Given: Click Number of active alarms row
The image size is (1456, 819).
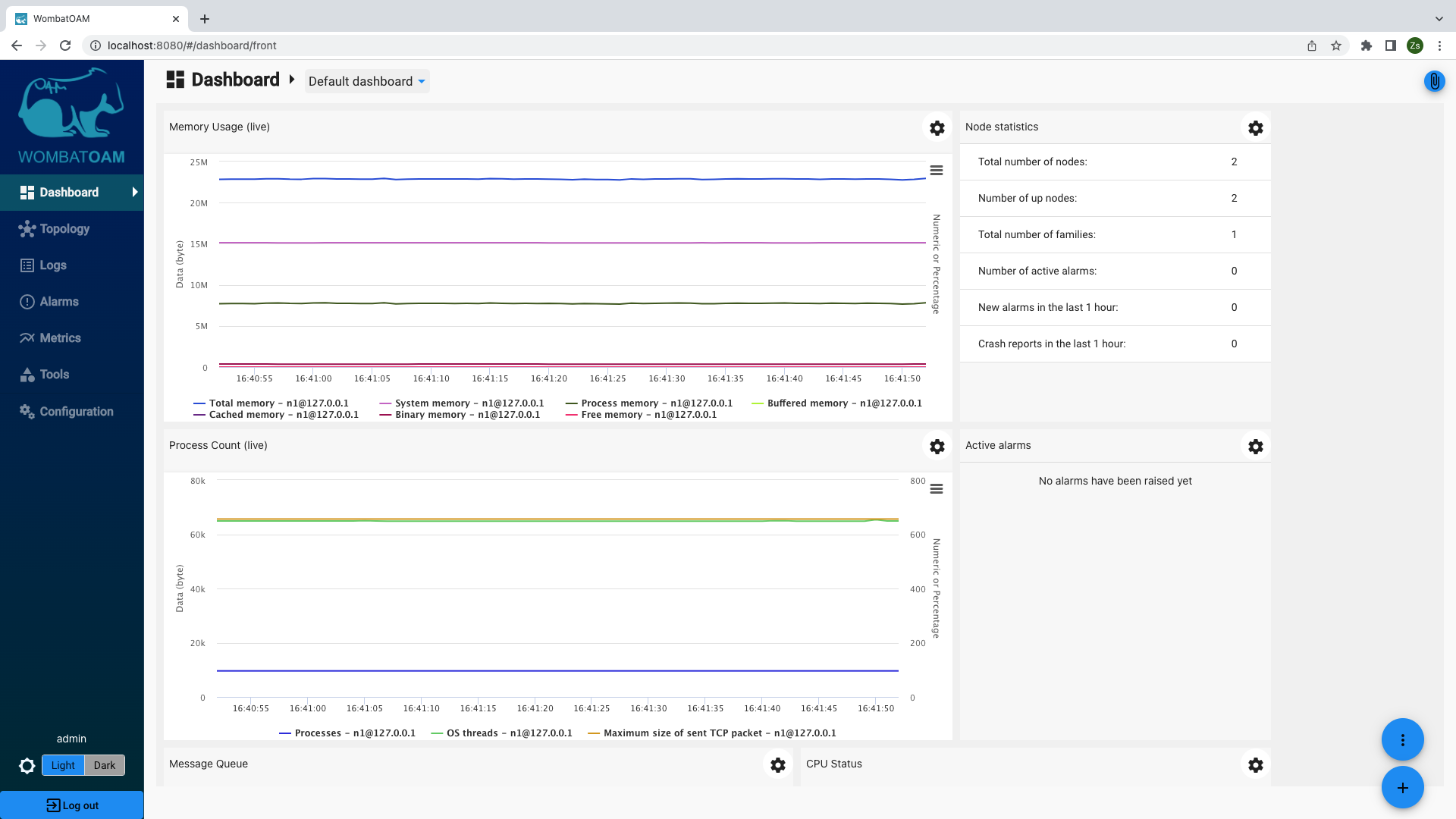Looking at the screenshot, I should (x=1115, y=271).
